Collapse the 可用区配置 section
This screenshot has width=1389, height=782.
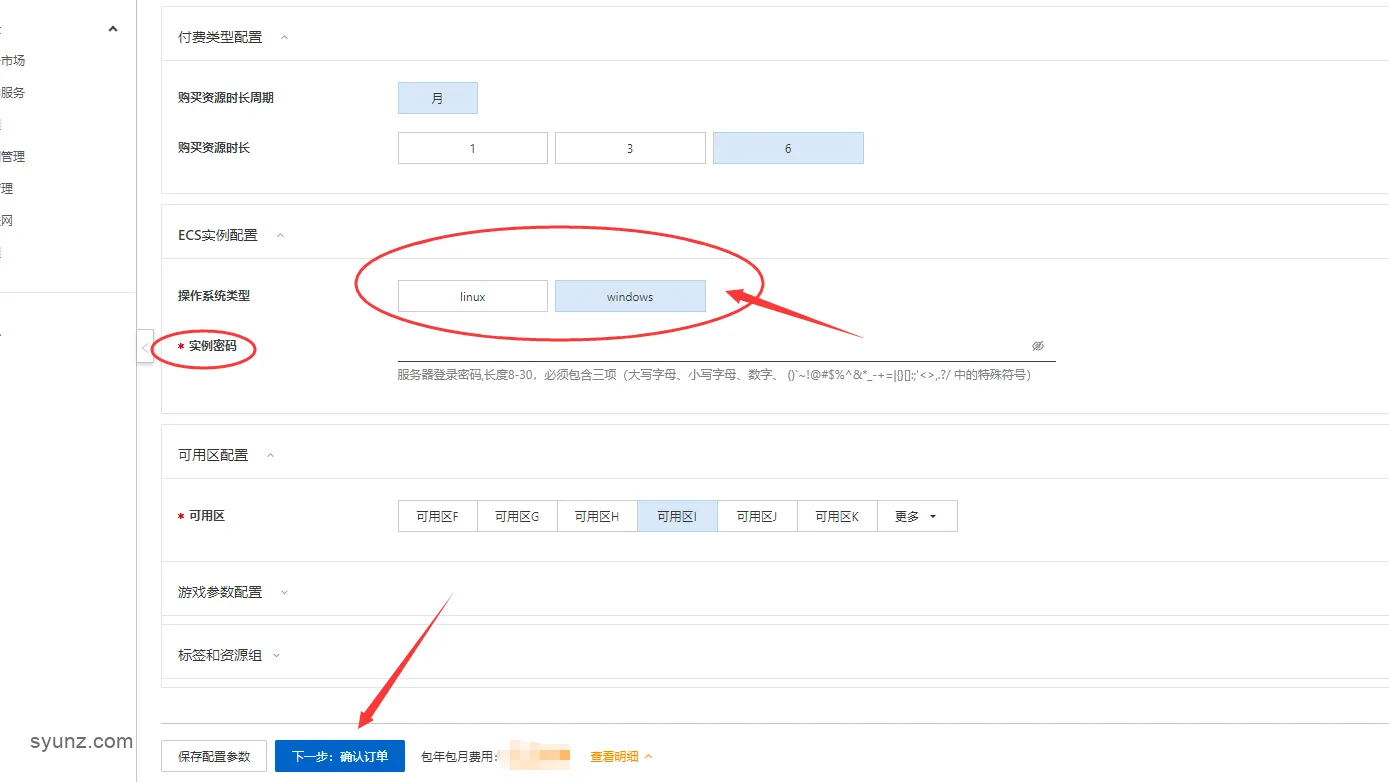coord(270,455)
